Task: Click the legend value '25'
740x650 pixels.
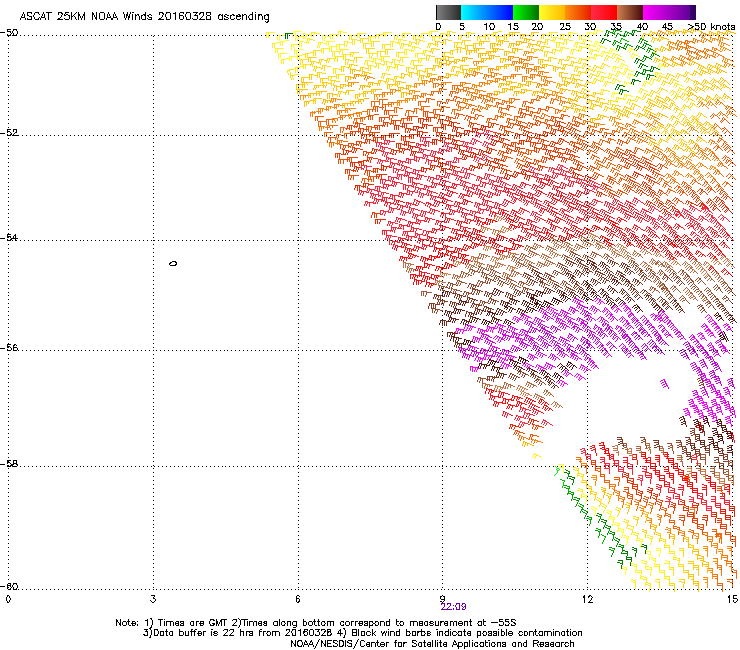Action: tap(565, 27)
